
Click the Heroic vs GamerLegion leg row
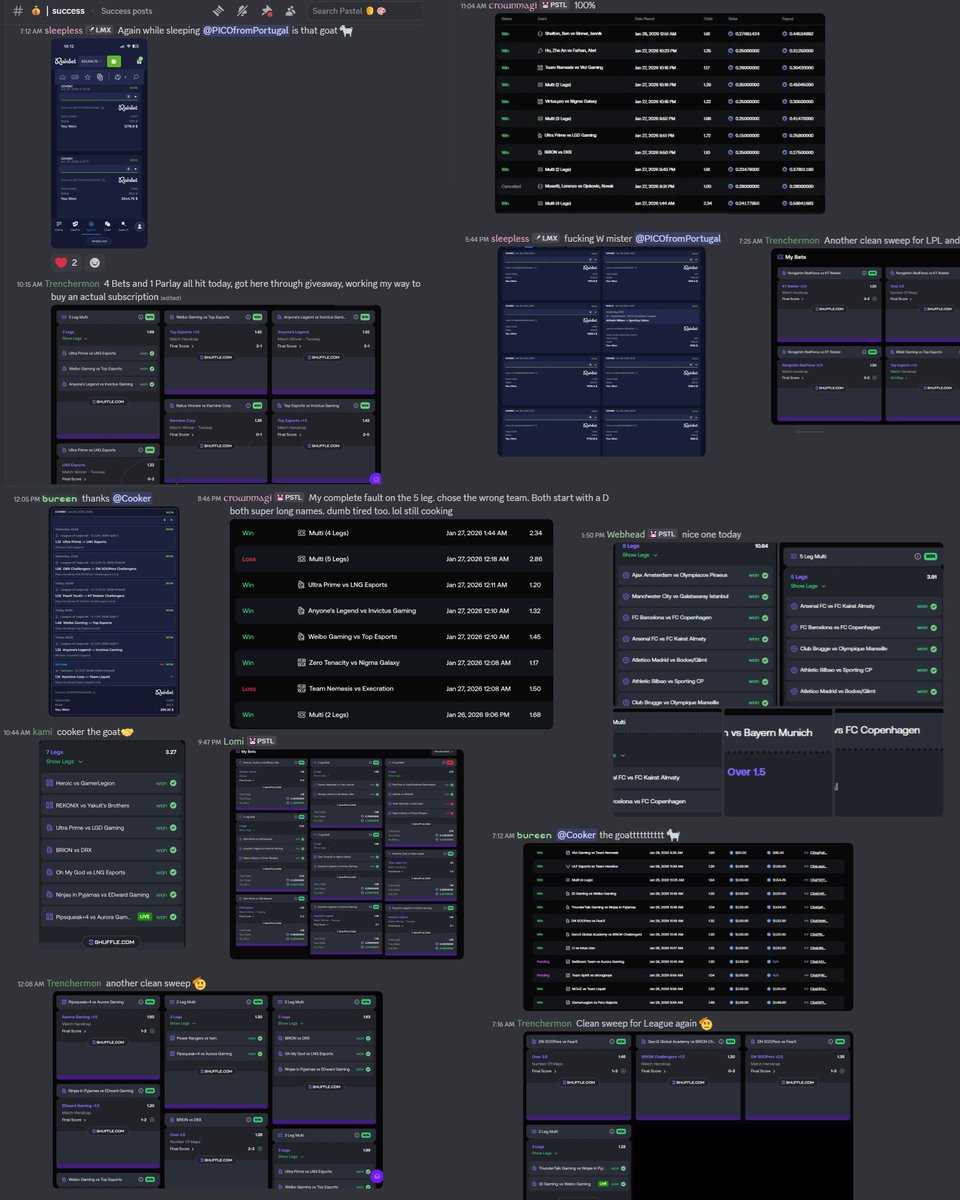tap(111, 783)
